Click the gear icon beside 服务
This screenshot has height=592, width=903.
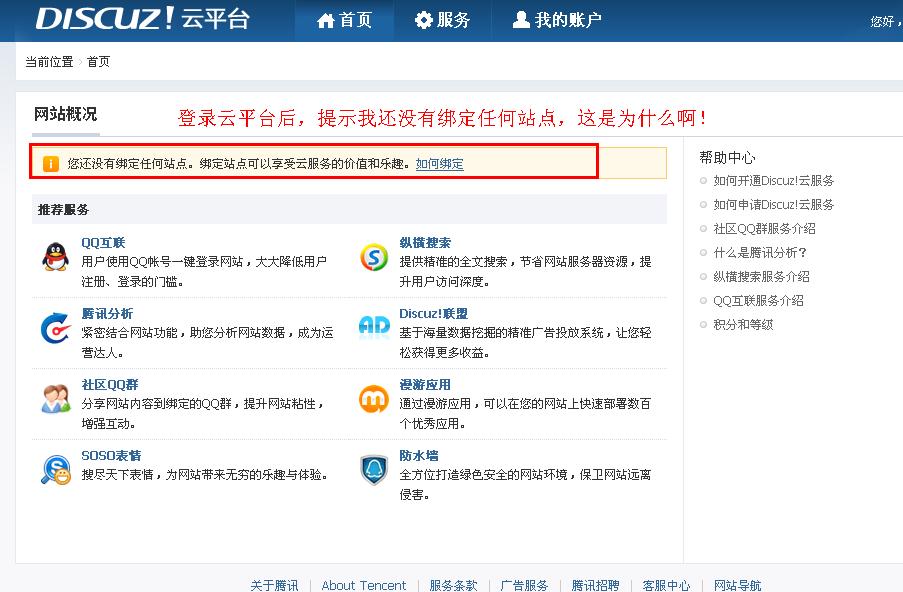pyautogui.click(x=423, y=20)
